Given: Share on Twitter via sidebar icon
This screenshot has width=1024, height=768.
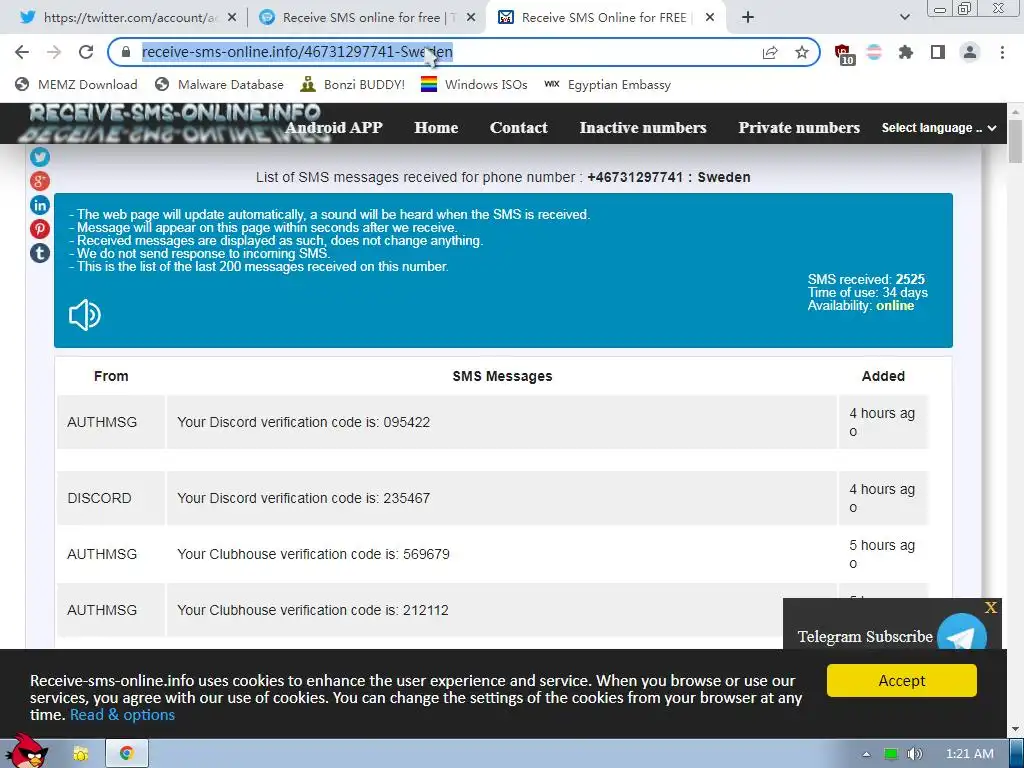Looking at the screenshot, I should click(x=40, y=157).
